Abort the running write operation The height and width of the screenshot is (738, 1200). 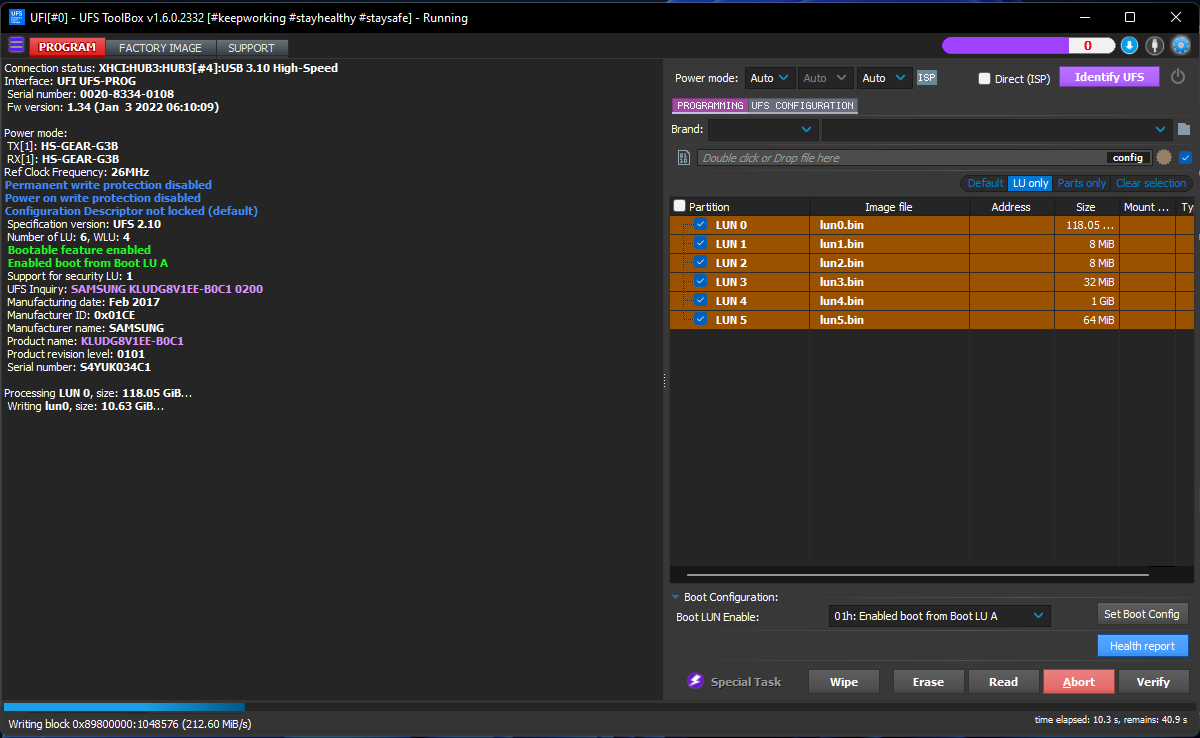(1079, 682)
